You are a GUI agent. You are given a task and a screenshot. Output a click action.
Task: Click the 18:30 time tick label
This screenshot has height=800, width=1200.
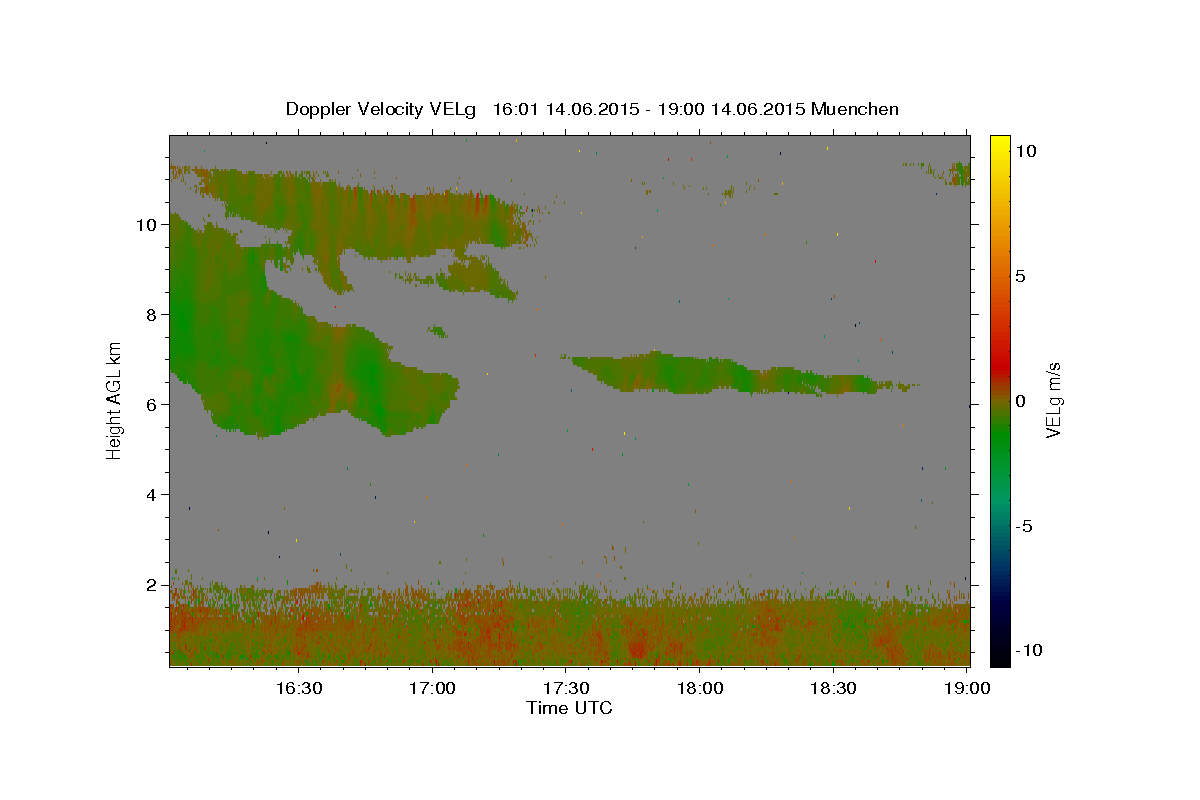834,688
